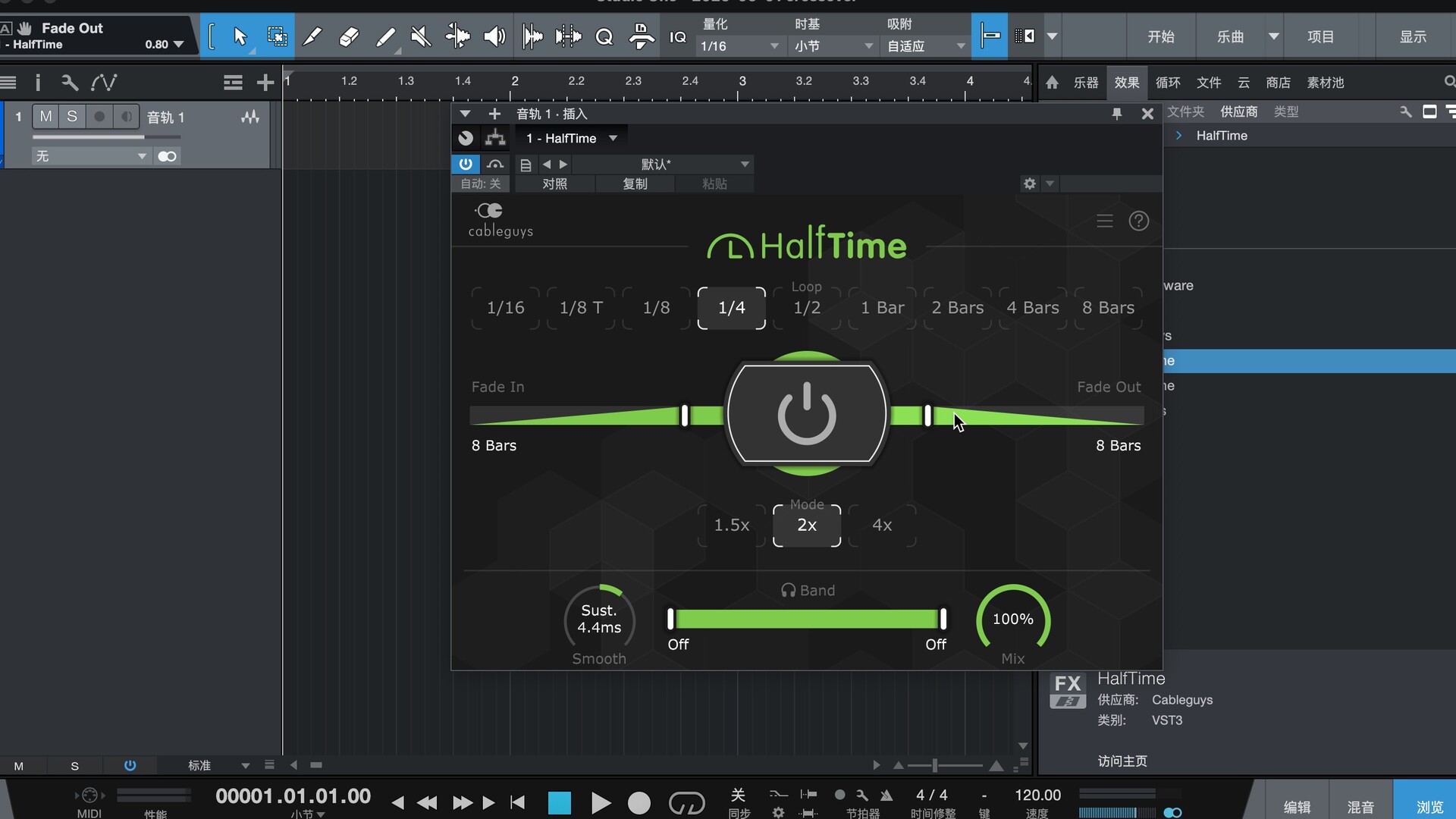Screen dimensions: 1456x819
Task: Click the 对照 compare button
Action: [555, 184]
